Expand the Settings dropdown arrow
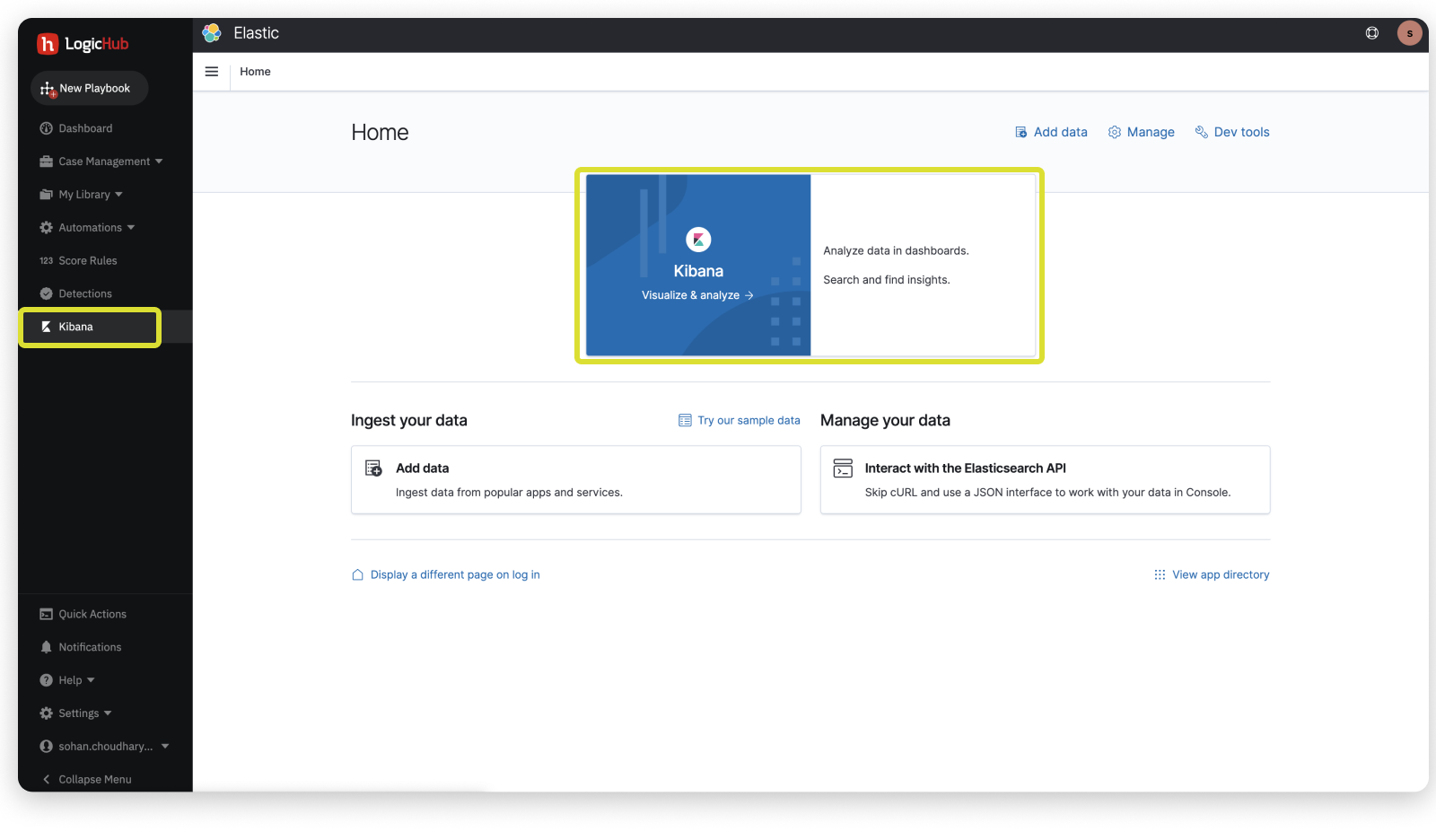This screenshot has width=1436, height=840. [108, 713]
